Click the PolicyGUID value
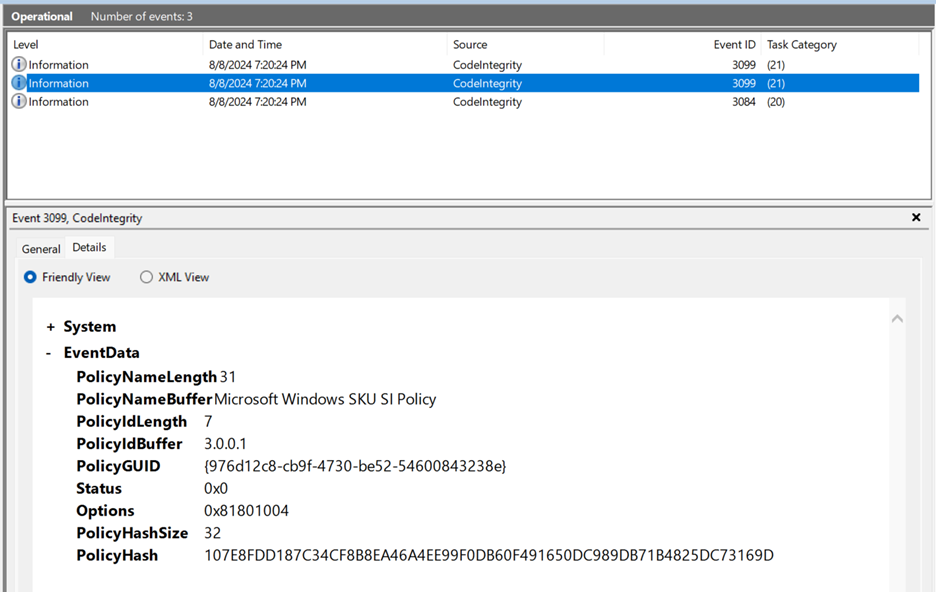Screen dimensions: 936x592 pos(355,466)
